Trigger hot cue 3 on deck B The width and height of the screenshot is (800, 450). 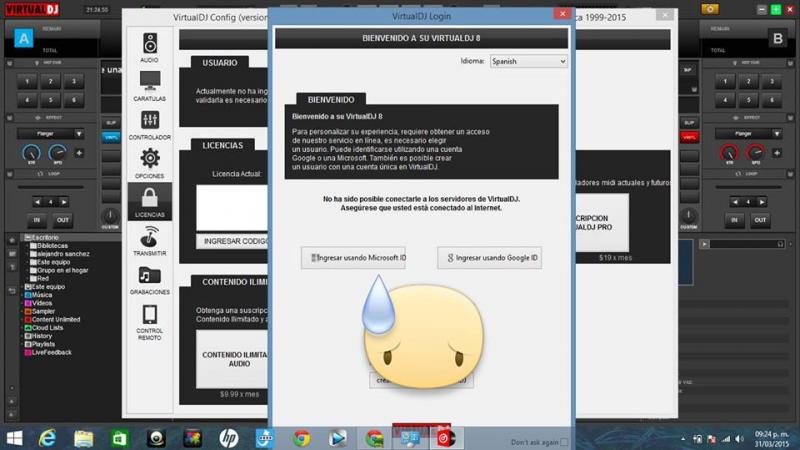click(771, 81)
